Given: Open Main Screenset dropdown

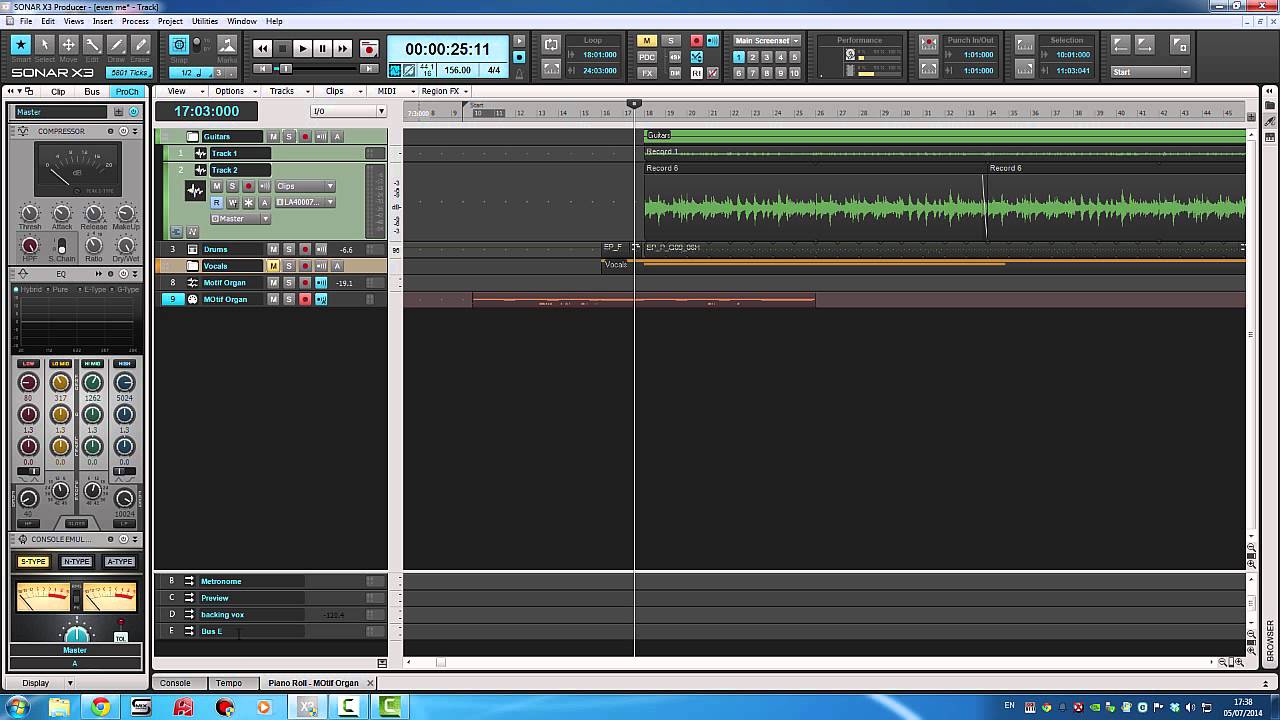Looking at the screenshot, I should 767,41.
